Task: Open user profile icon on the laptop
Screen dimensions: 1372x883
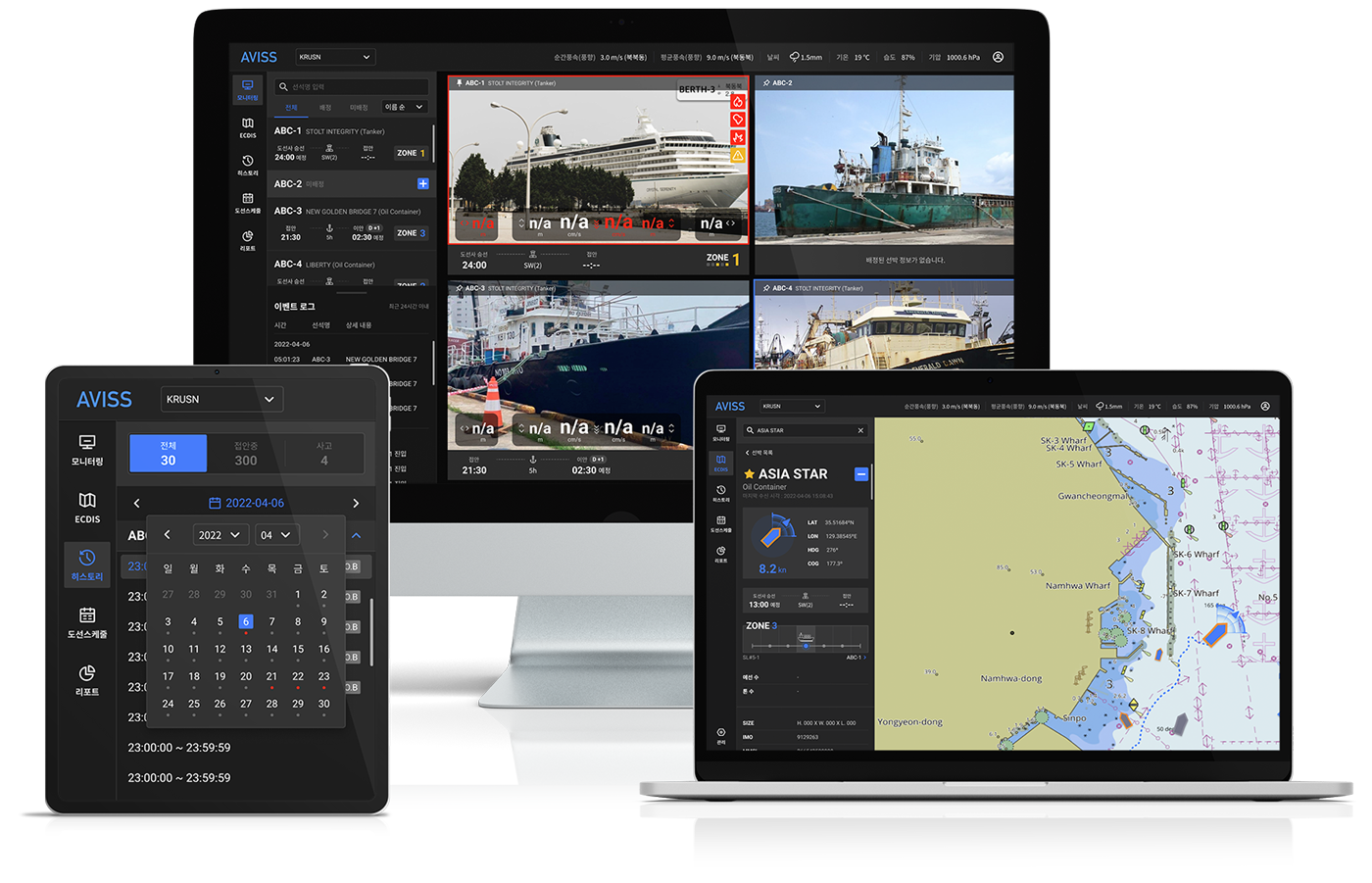Action: coord(1265,406)
